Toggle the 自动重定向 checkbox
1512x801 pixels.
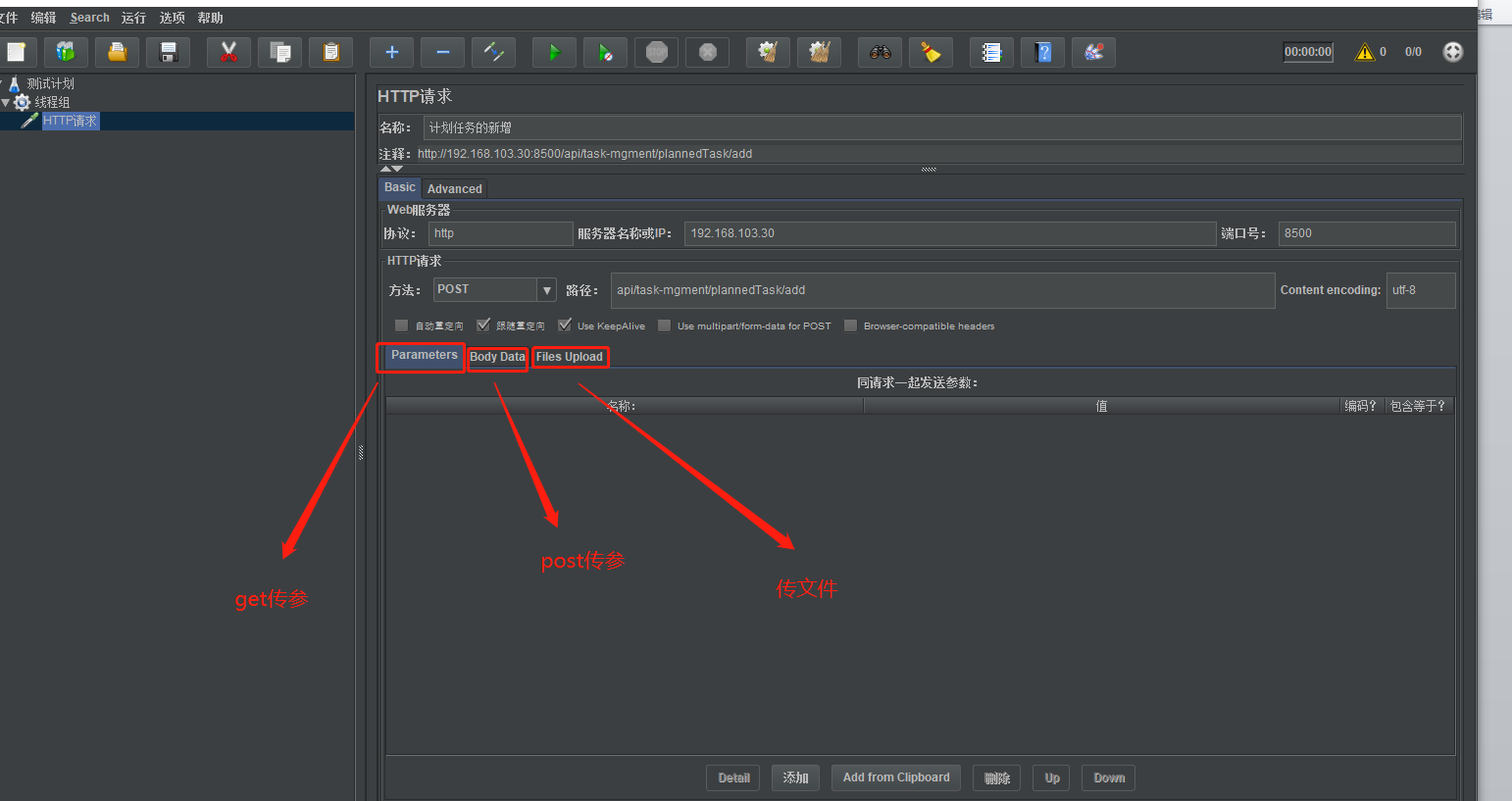[401, 325]
